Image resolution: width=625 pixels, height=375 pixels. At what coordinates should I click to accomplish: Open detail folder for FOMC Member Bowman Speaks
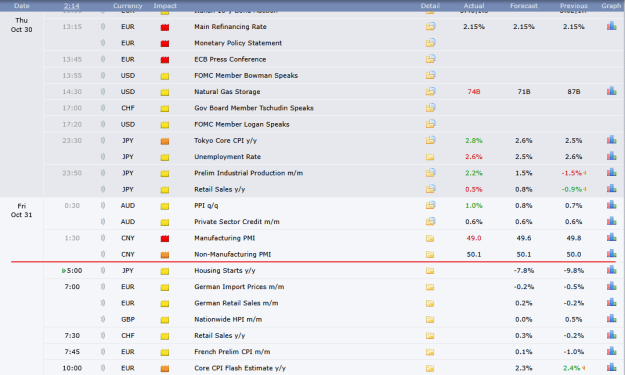point(430,75)
